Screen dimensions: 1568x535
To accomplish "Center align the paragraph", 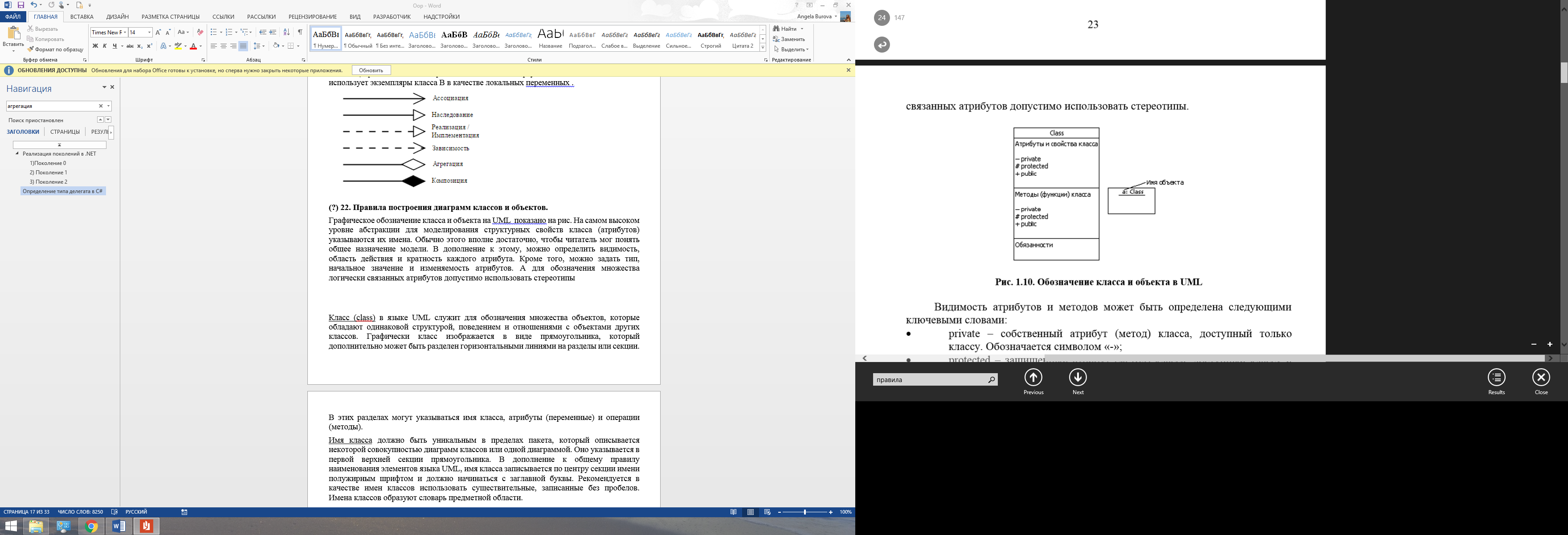I will pos(223,46).
